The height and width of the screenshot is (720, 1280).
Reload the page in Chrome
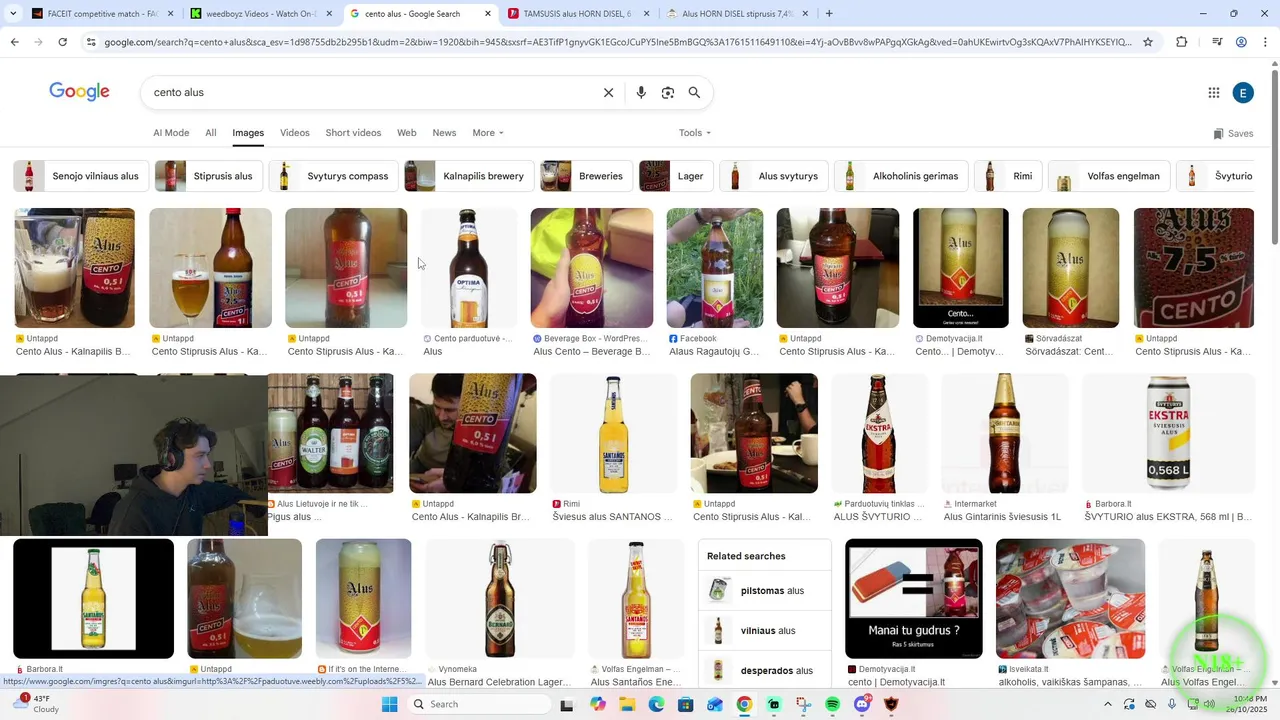[62, 42]
